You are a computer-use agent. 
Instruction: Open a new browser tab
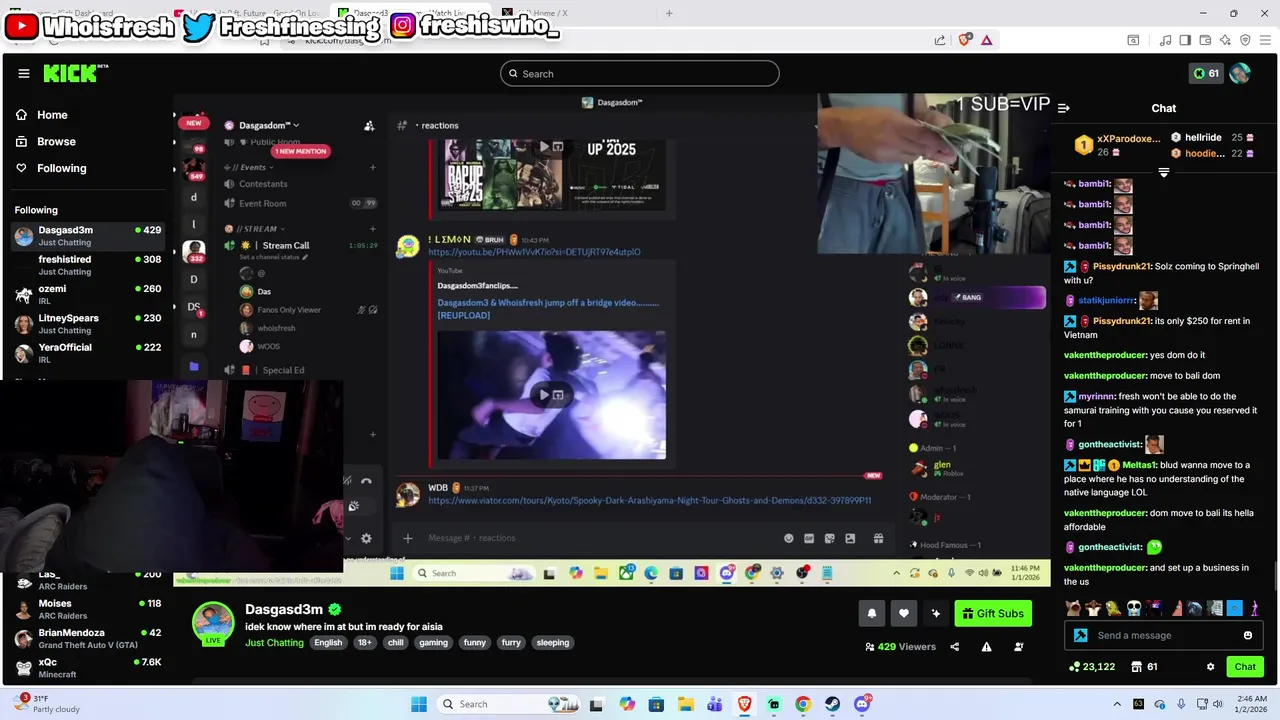coord(669,13)
